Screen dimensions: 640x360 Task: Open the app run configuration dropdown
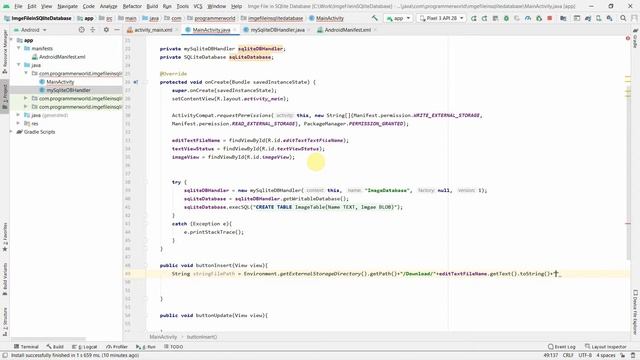398,18
